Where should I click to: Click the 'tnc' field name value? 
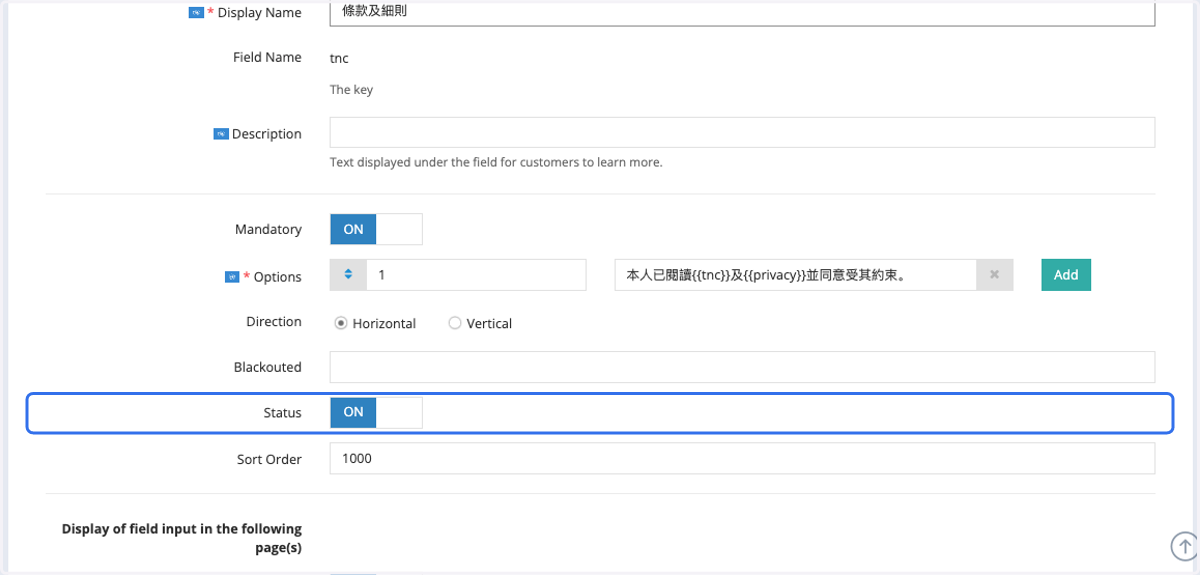tap(339, 58)
